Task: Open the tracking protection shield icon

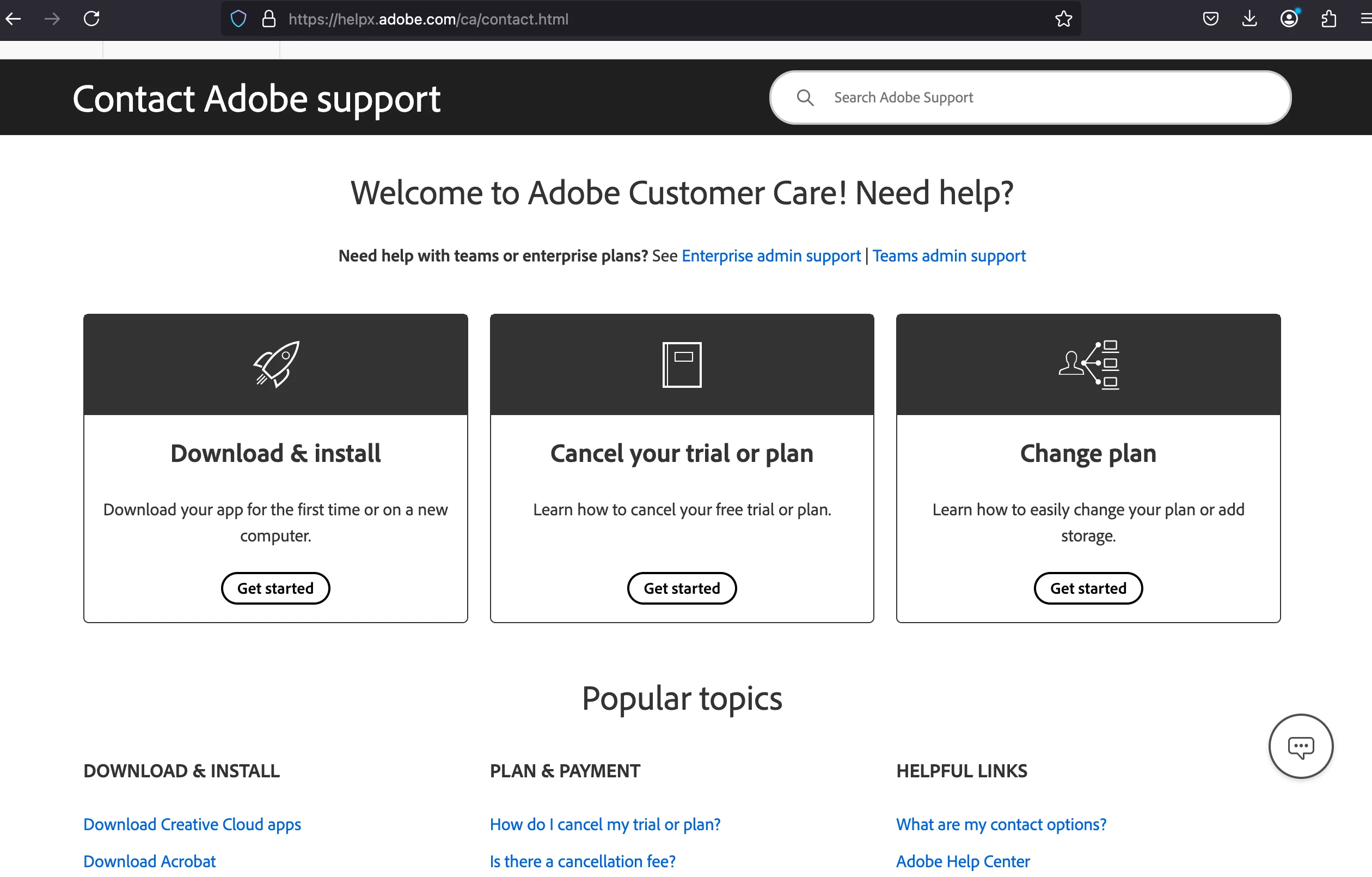Action: [x=238, y=19]
